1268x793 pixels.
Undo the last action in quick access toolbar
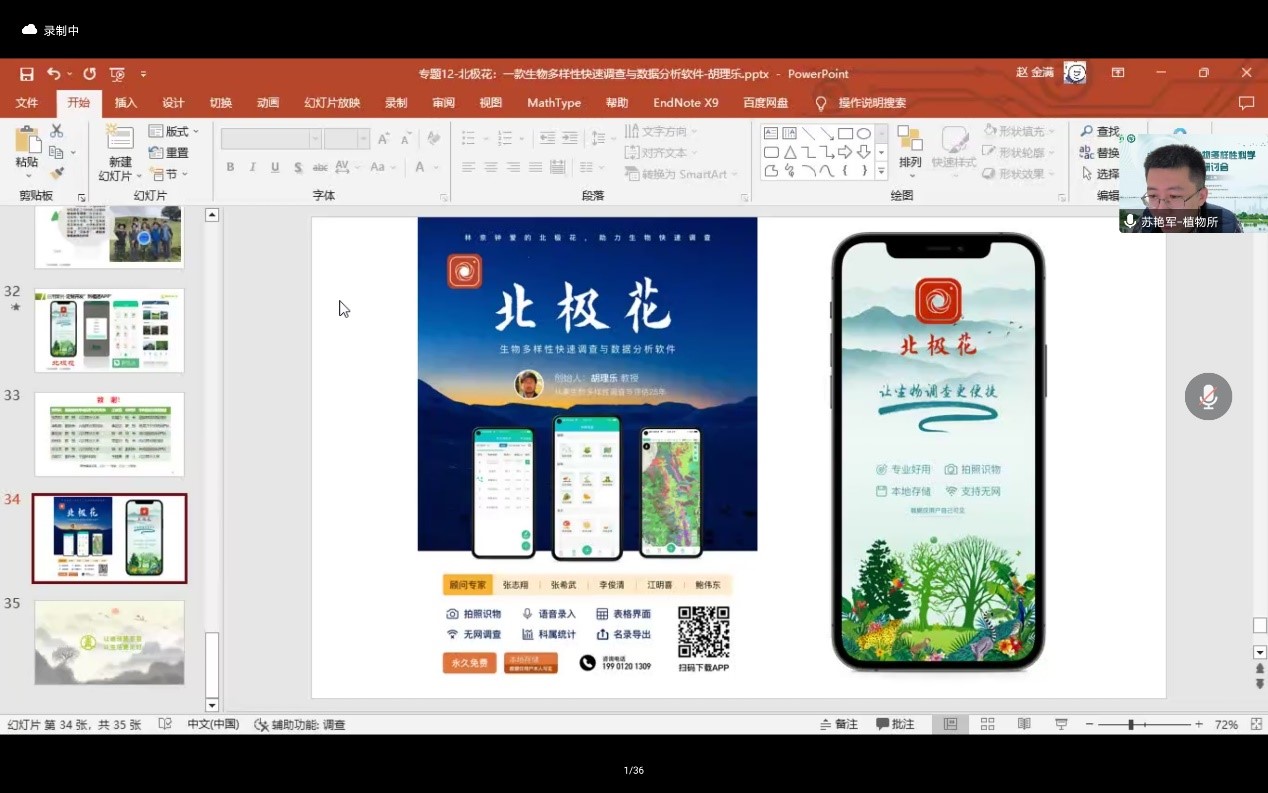click(x=53, y=74)
